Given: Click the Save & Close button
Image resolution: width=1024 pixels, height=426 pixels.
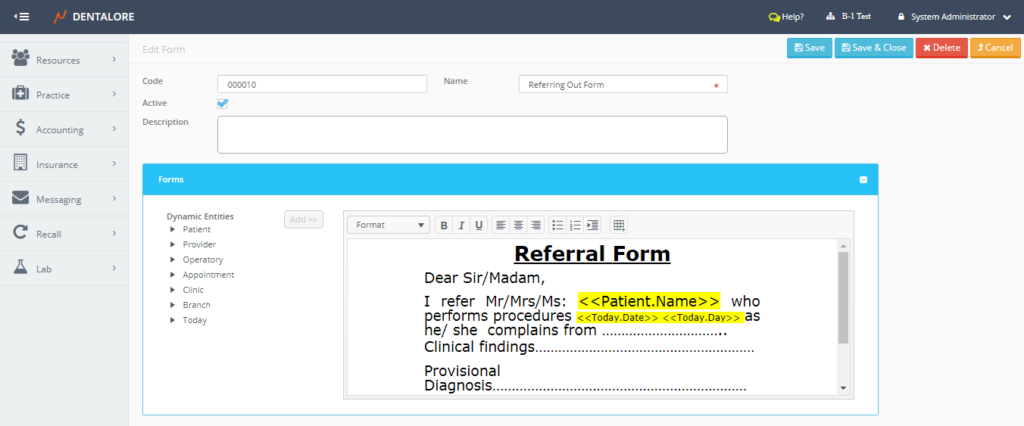Looking at the screenshot, I should [874, 48].
